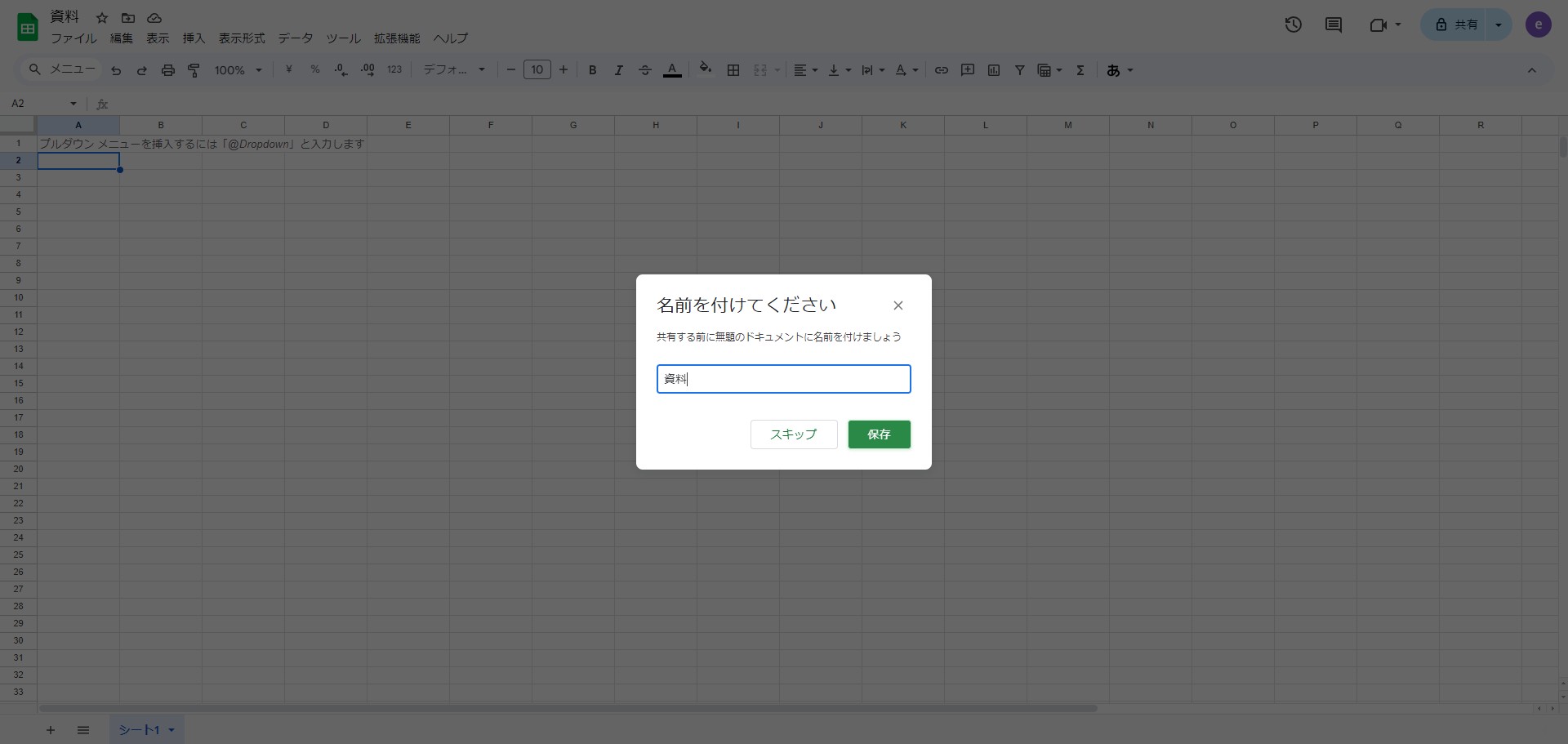Check cloud save status icon

154,18
